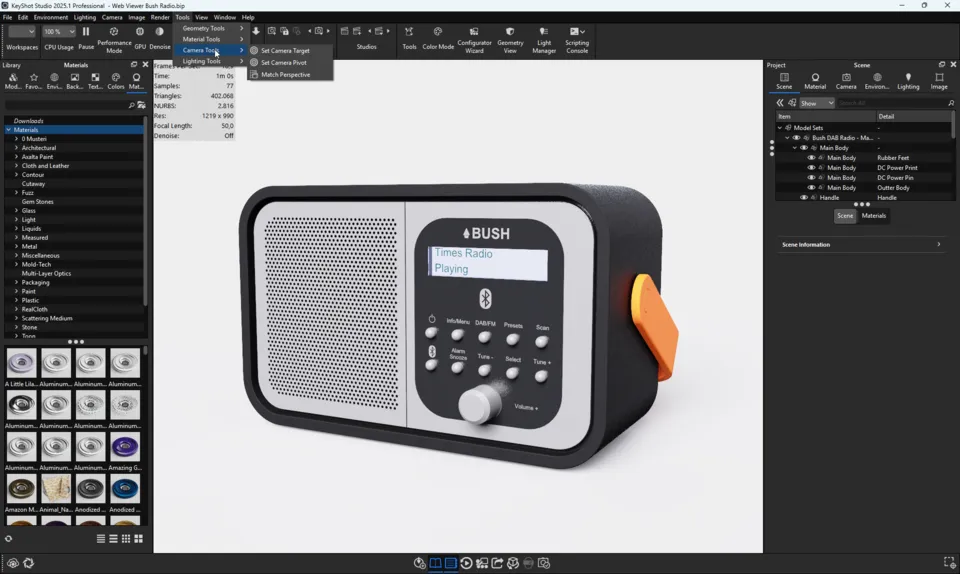Open the Library Environments tab
The height and width of the screenshot is (574, 960).
click(54, 81)
